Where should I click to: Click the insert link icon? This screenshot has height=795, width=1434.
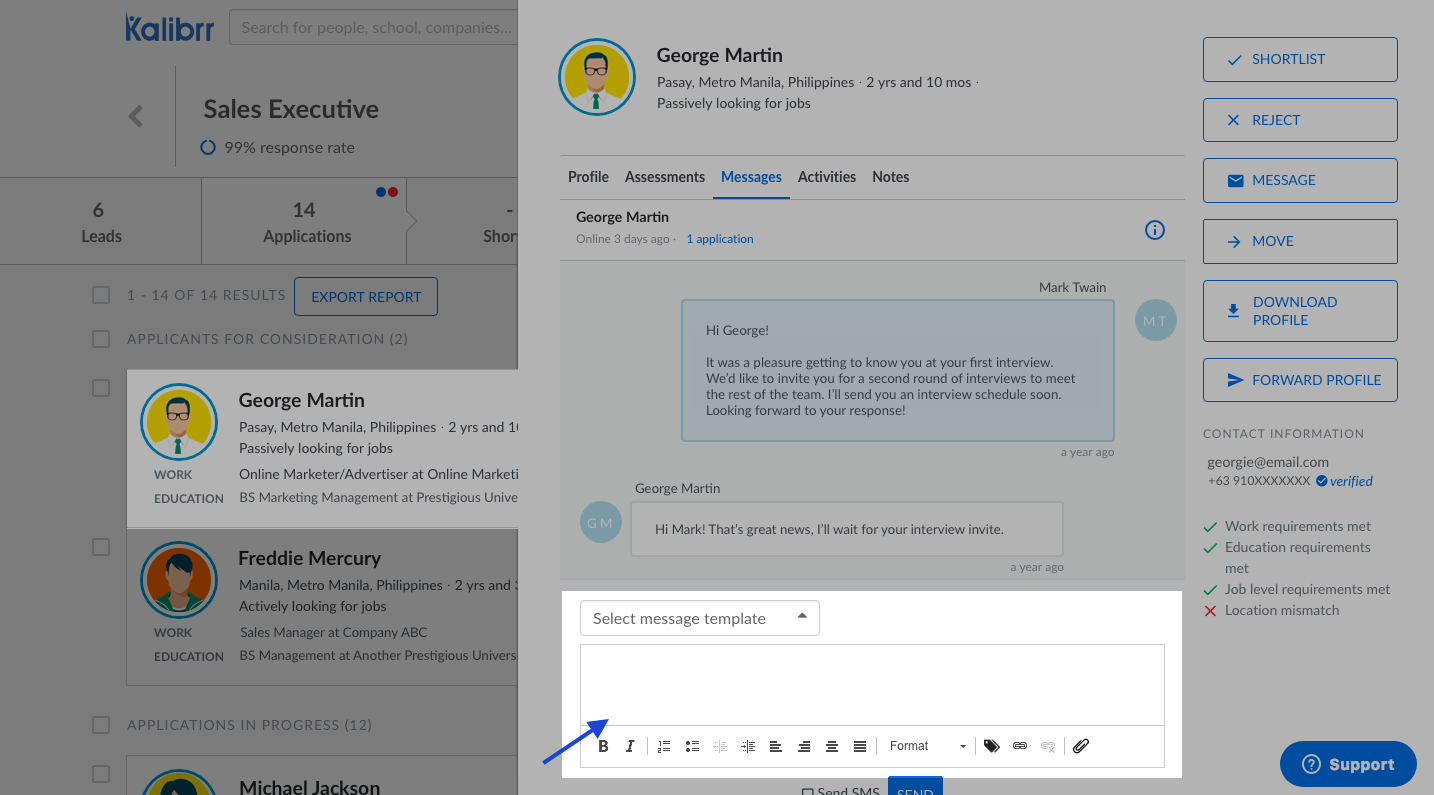point(1020,746)
